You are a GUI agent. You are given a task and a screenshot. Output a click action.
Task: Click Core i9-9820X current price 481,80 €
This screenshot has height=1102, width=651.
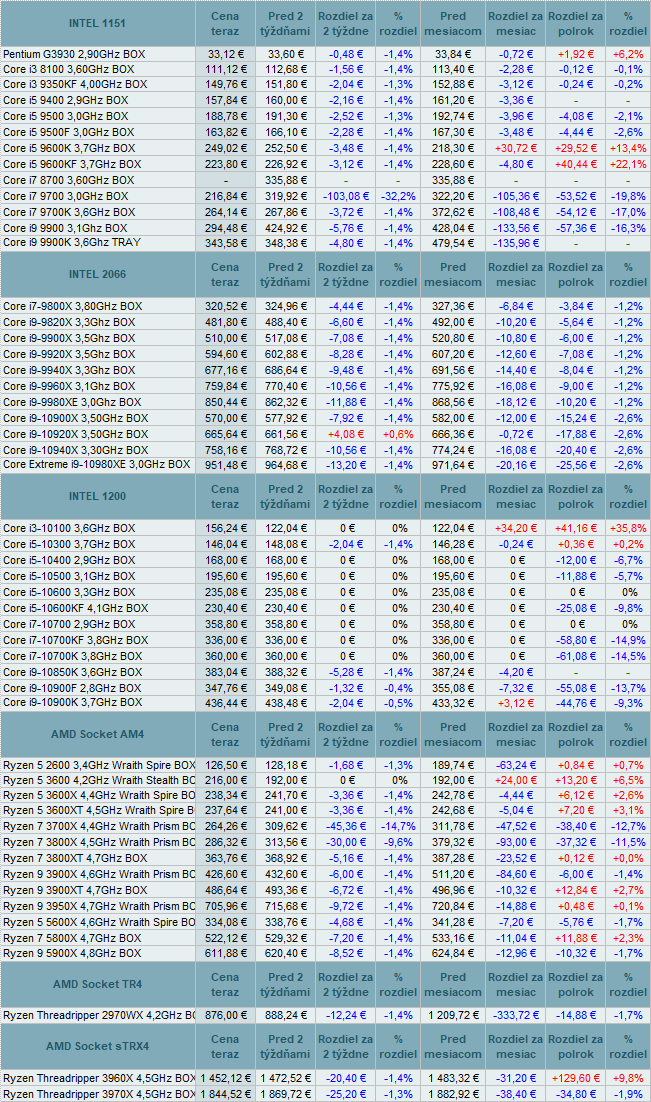[225, 323]
